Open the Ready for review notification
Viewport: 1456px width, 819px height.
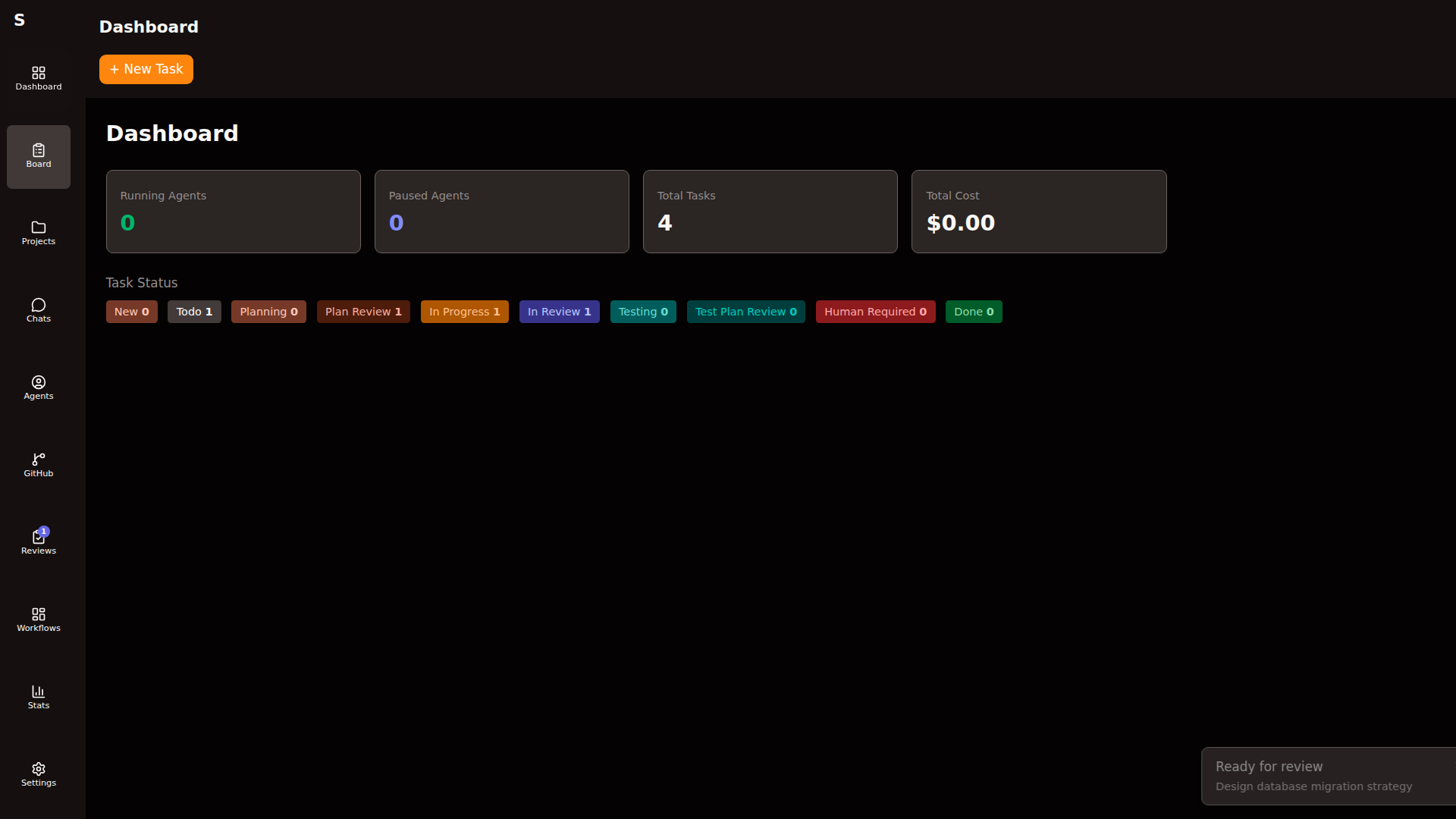pos(1327,776)
